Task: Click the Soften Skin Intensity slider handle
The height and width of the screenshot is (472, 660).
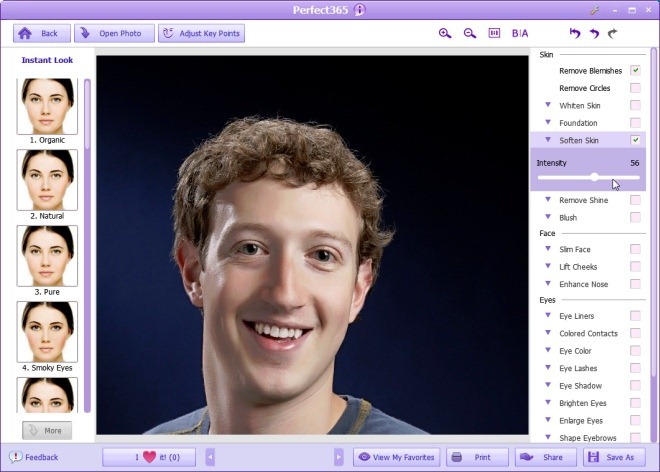Action: [594, 177]
